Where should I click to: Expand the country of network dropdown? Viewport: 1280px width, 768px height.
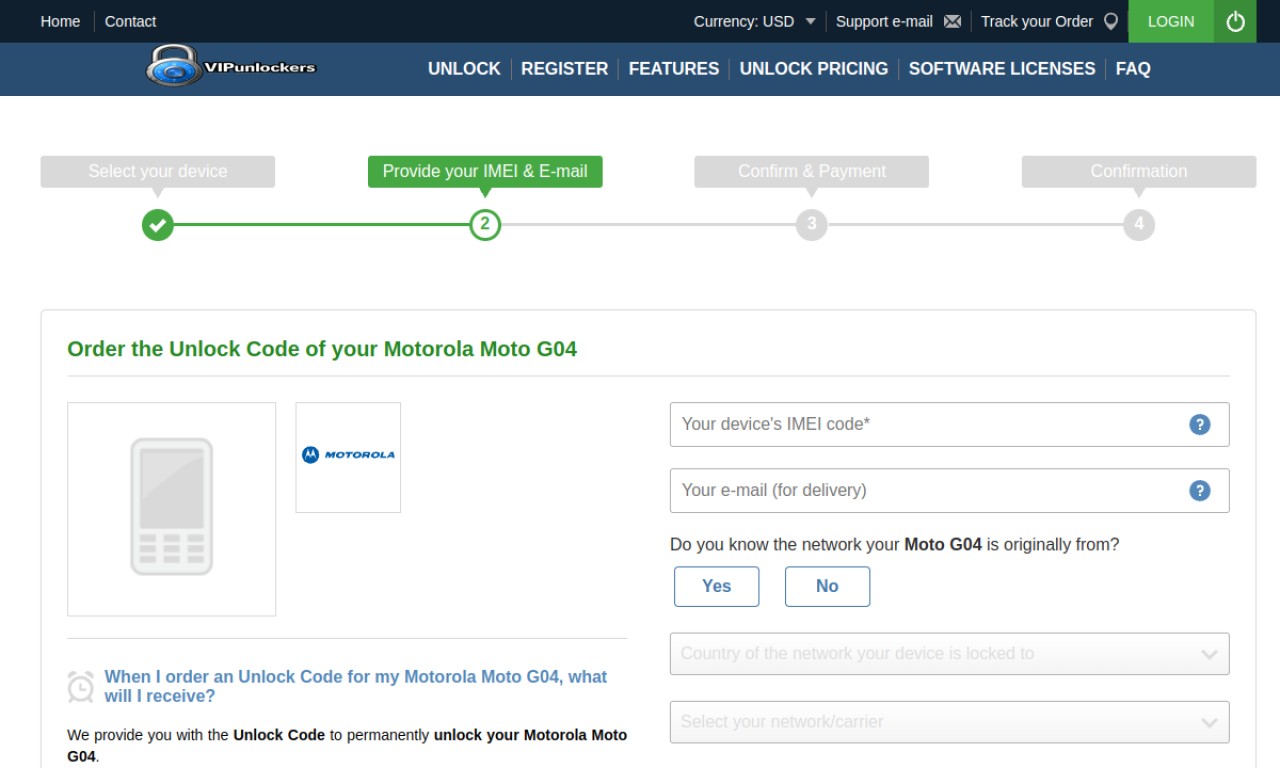(x=949, y=654)
